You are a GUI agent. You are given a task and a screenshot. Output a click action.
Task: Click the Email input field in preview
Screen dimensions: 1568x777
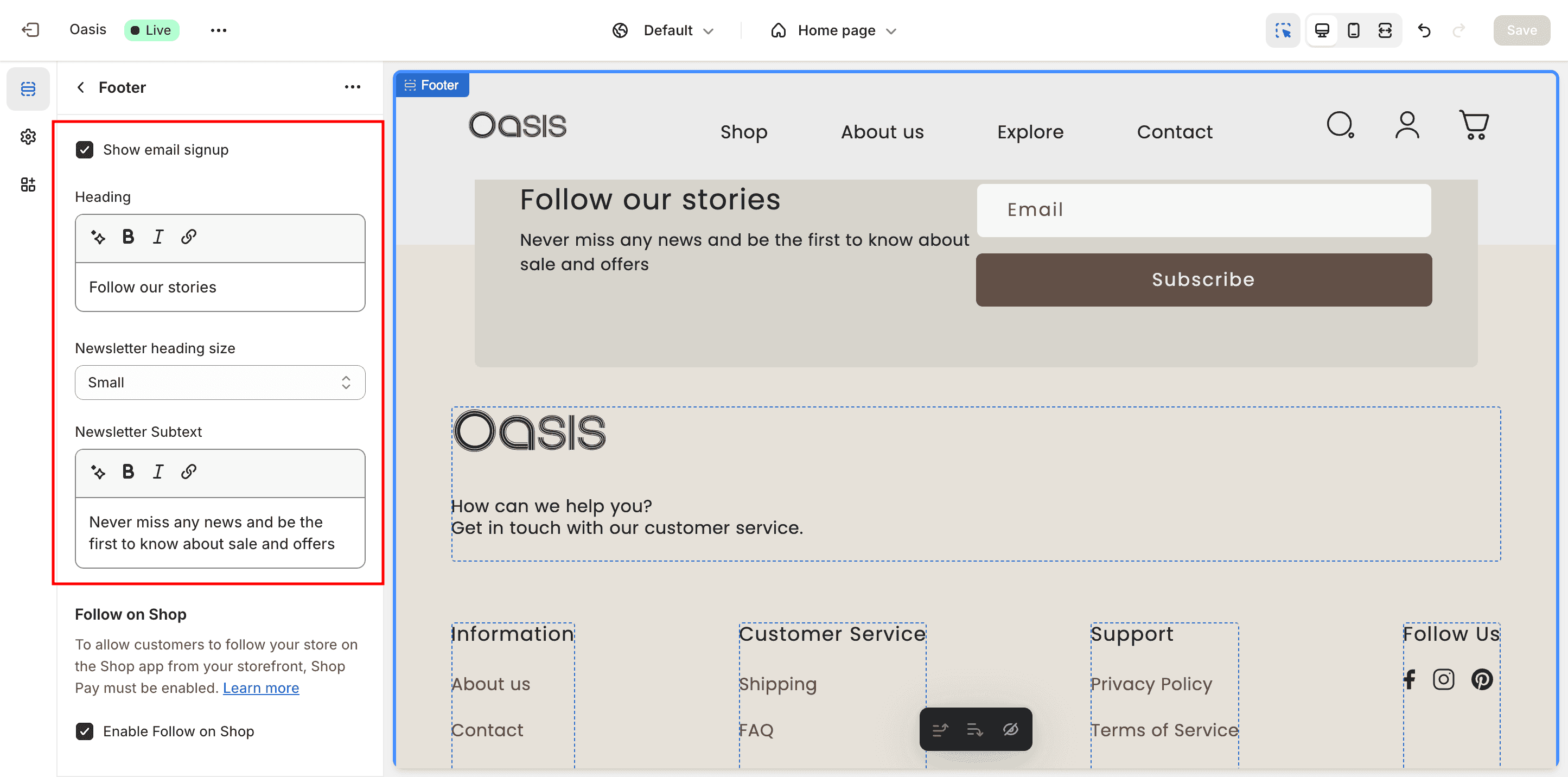[1203, 210]
